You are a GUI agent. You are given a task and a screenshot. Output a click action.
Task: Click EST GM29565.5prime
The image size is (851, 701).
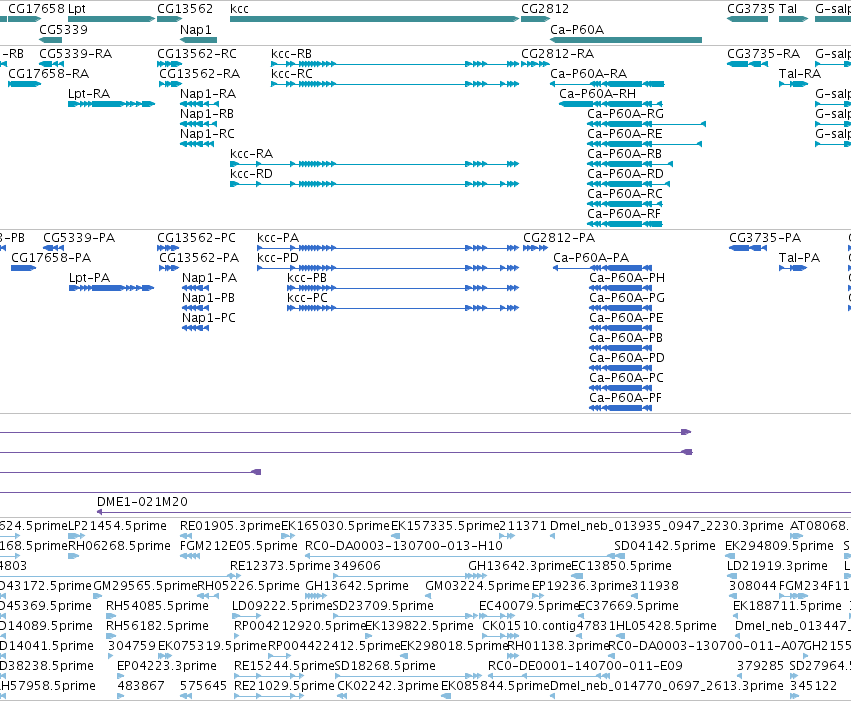[x=145, y=586]
